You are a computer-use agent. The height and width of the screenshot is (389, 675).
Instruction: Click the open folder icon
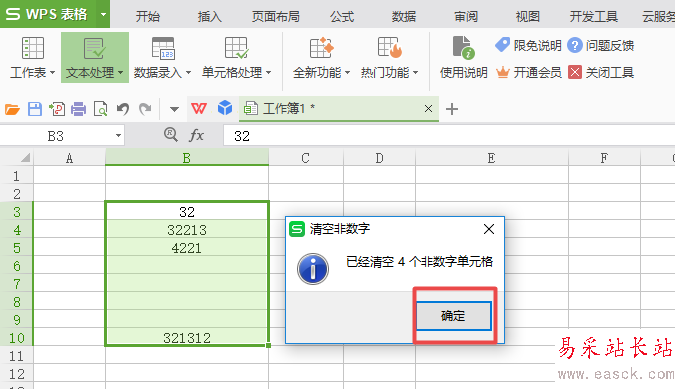tap(12, 109)
